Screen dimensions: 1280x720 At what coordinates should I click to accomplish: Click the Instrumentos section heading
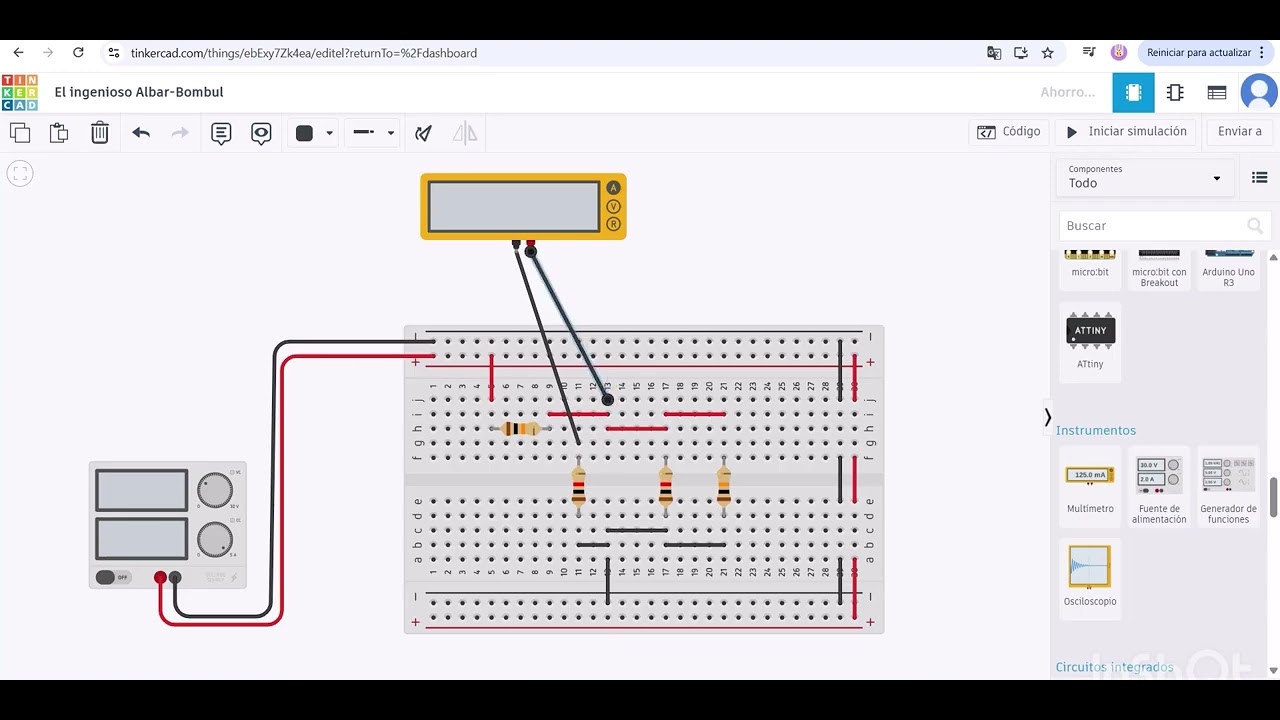1096,431
